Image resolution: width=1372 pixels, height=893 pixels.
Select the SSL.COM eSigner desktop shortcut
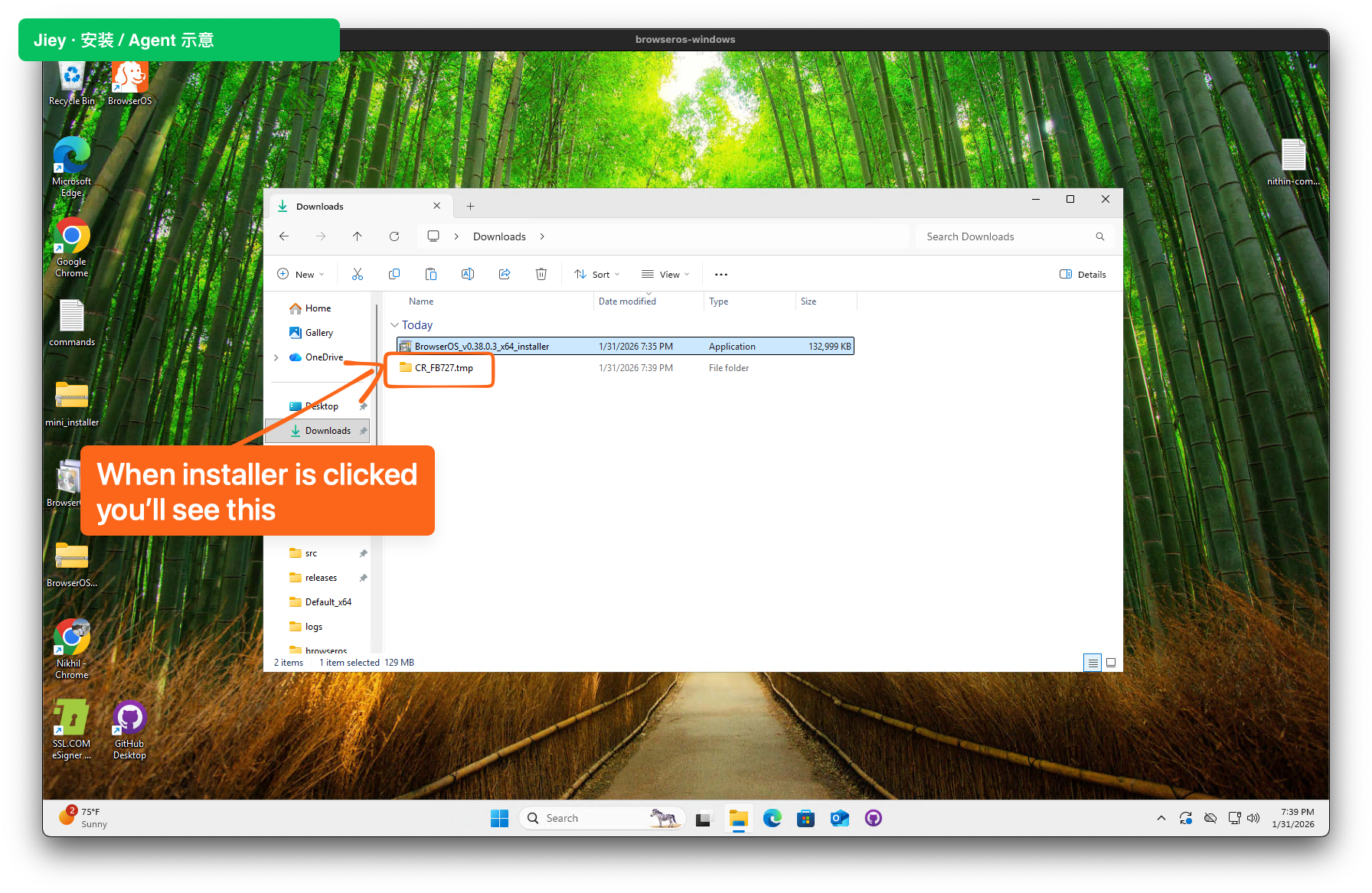coord(71,729)
